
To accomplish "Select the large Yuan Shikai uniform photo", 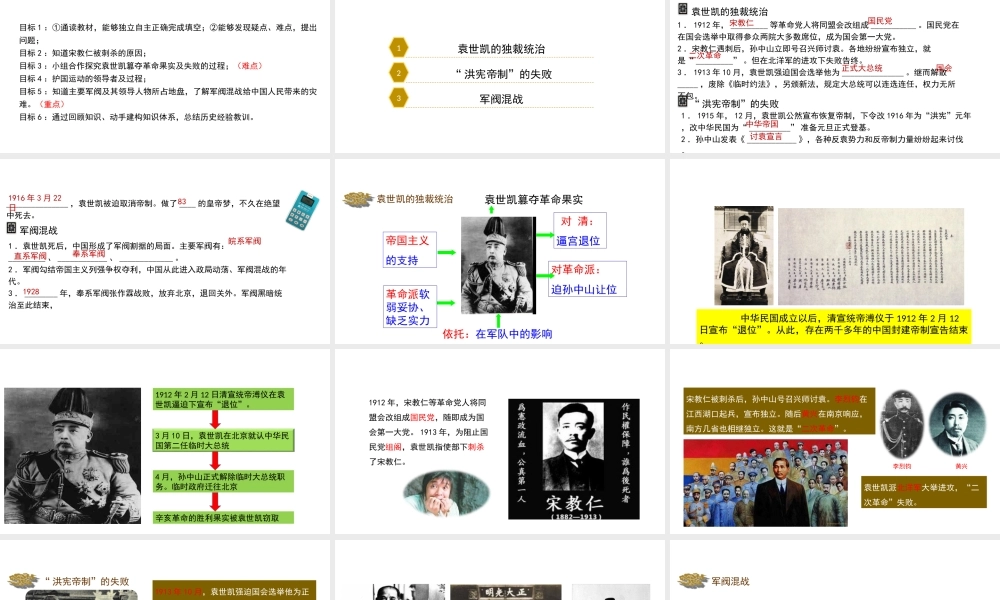I will pos(73,456).
